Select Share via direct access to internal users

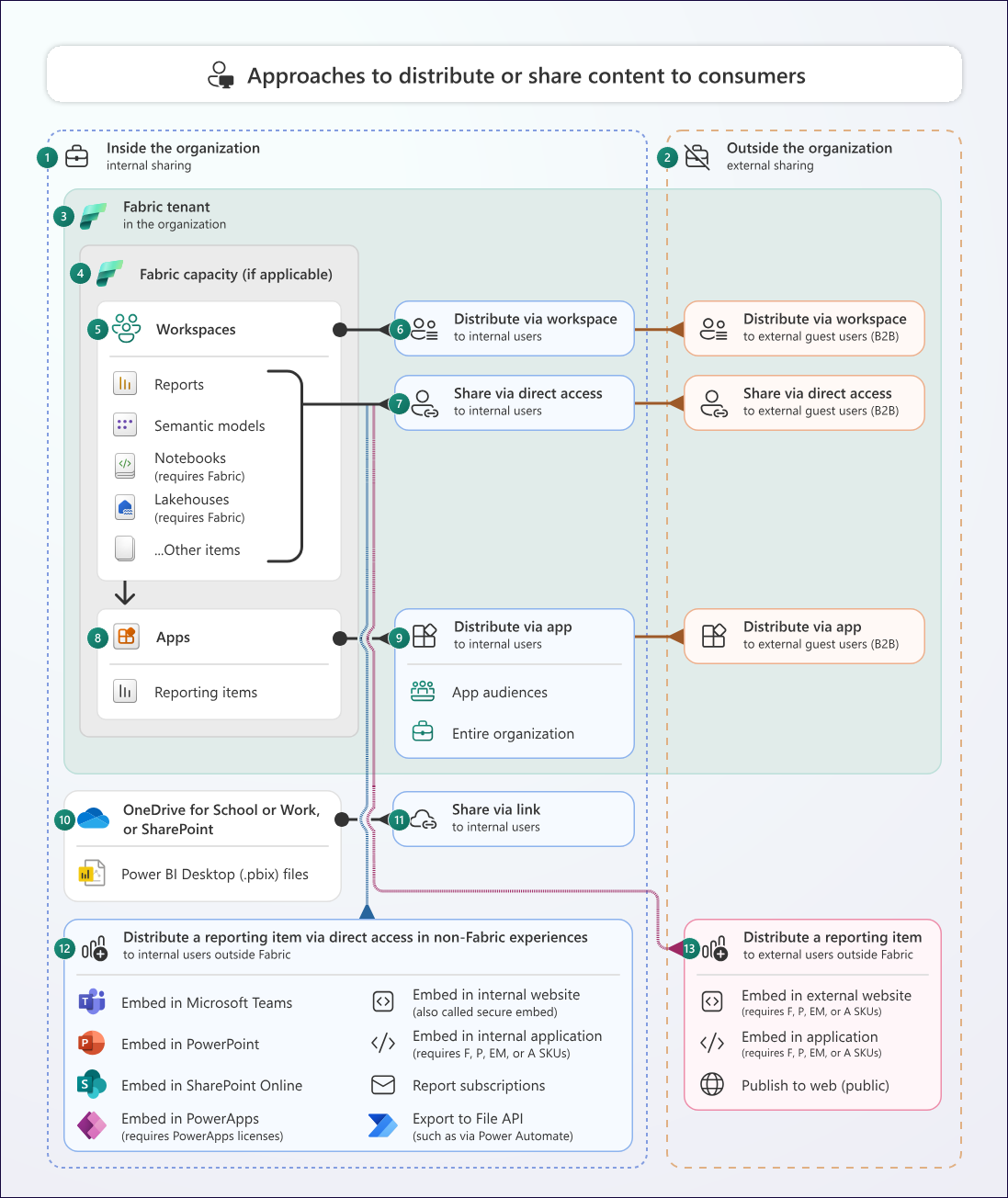coord(515,402)
